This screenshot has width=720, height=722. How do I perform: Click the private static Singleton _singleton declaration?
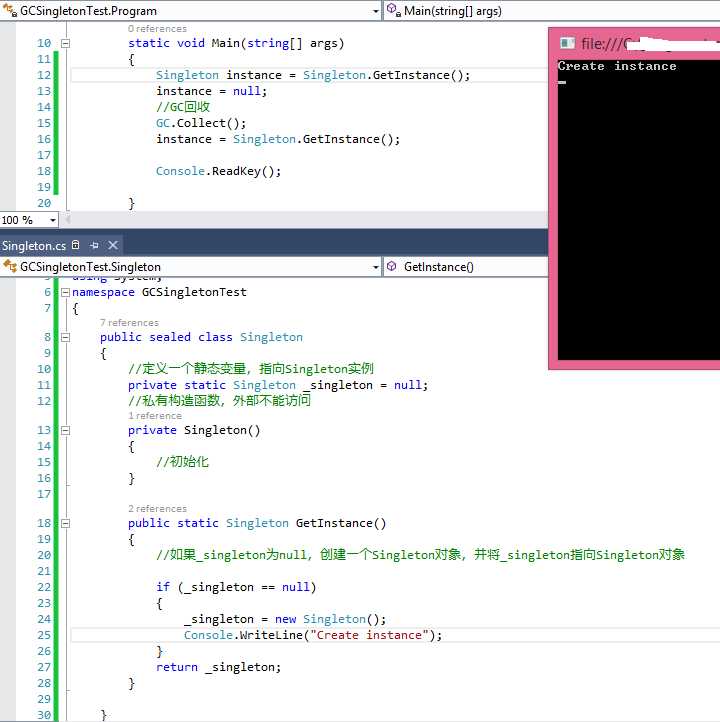coord(278,385)
